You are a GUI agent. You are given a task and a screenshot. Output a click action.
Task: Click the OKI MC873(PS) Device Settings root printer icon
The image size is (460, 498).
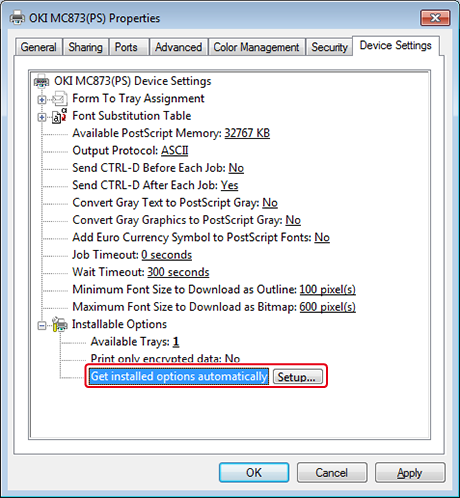42,81
